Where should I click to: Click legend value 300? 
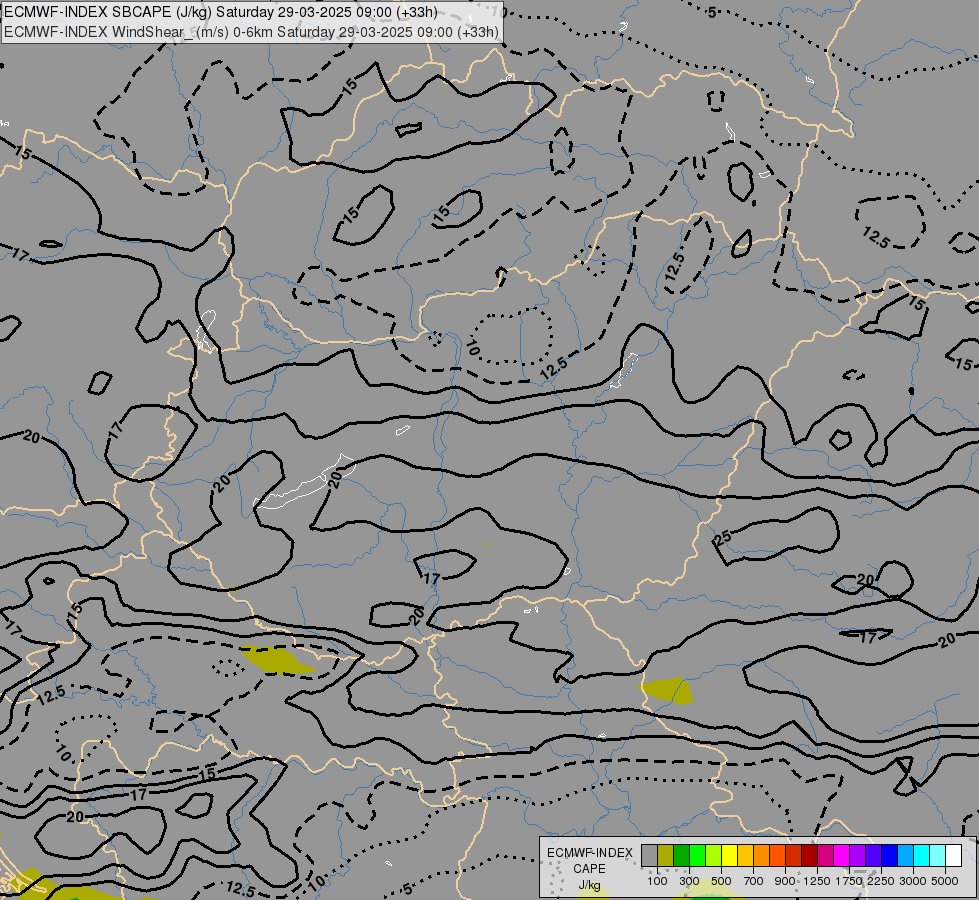689,881
